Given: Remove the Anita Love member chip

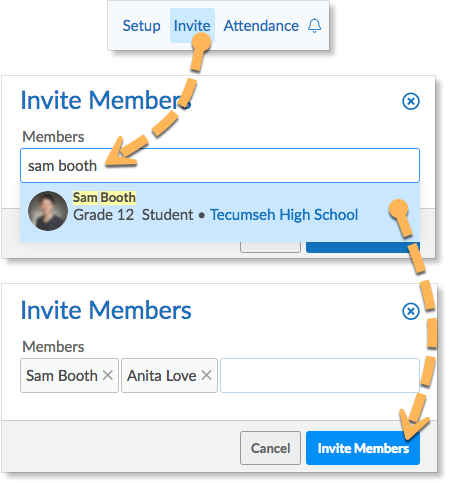Looking at the screenshot, I should (206, 375).
